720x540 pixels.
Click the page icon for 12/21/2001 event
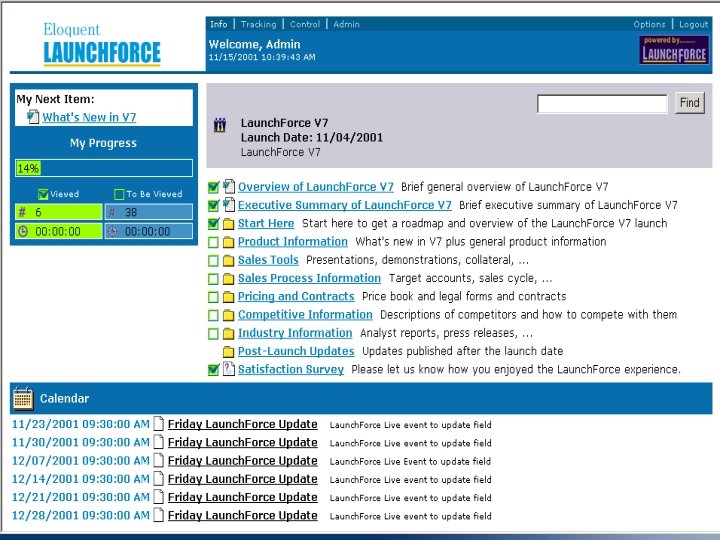pyautogui.click(x=158, y=497)
